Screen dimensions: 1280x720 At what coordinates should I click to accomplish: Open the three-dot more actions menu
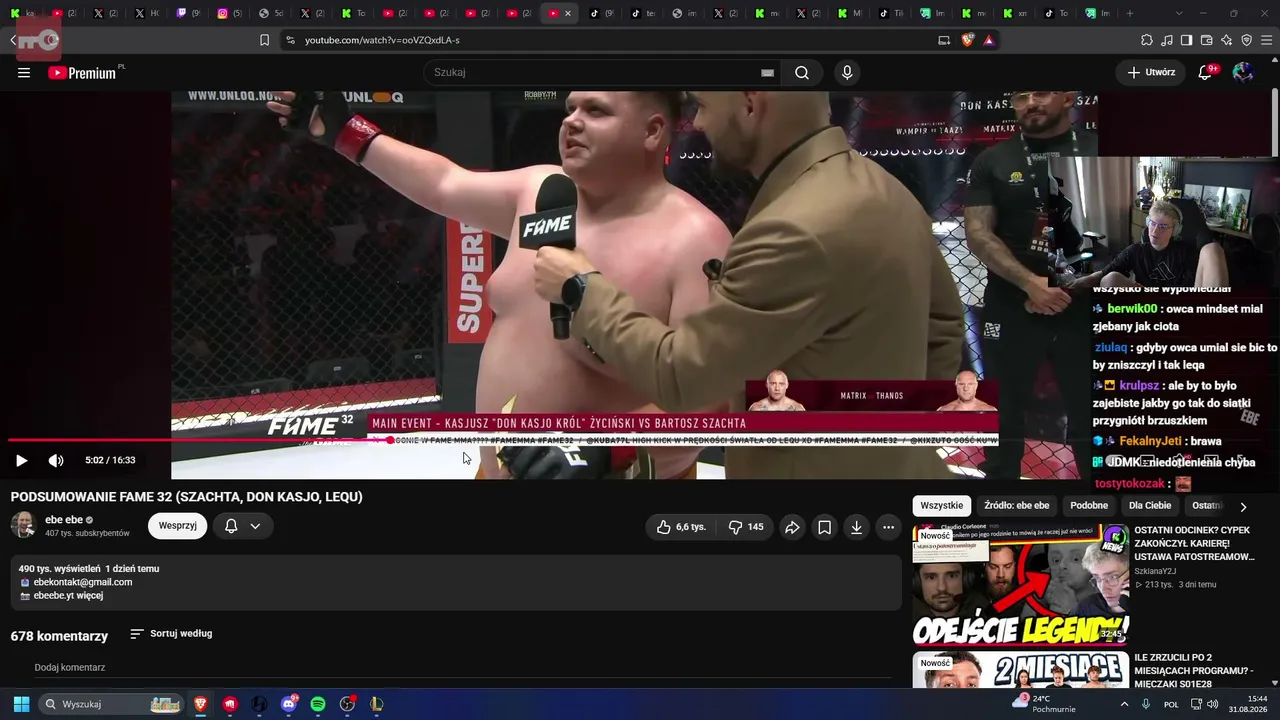[x=888, y=527]
